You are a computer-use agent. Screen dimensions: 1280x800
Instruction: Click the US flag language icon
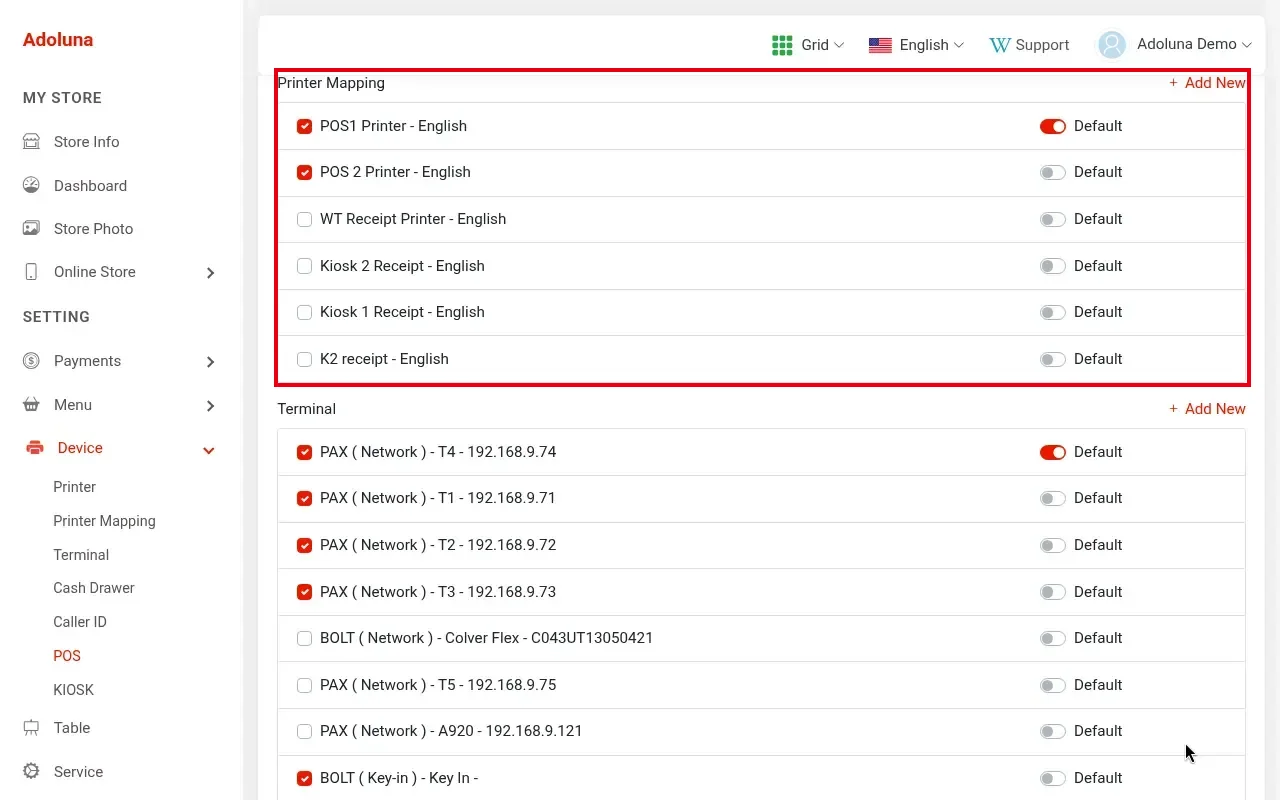pos(880,45)
